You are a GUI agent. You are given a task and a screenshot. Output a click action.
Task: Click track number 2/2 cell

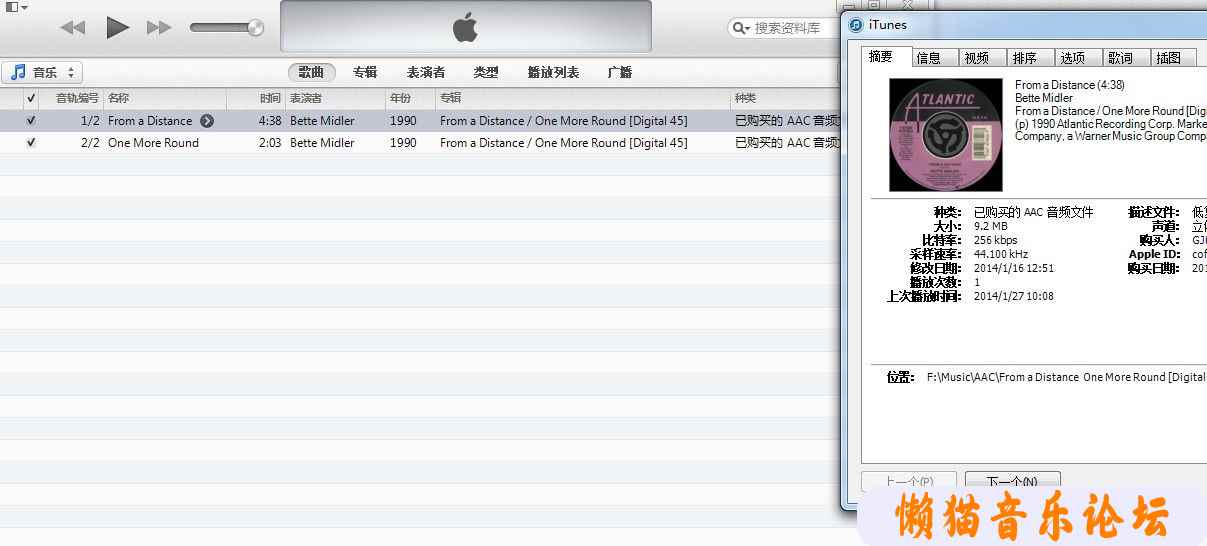(x=90, y=143)
